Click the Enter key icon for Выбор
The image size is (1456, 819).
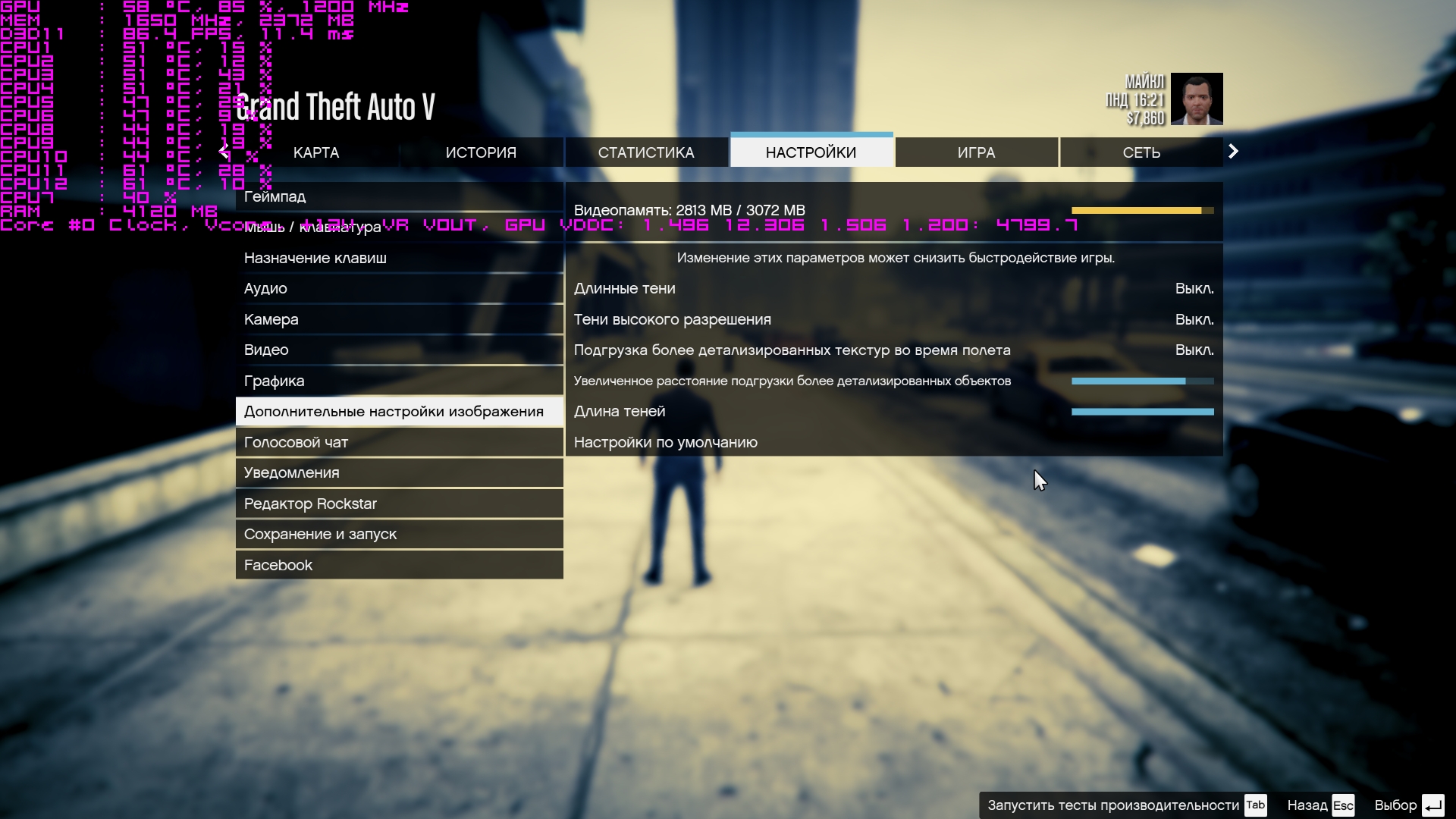click(1432, 805)
